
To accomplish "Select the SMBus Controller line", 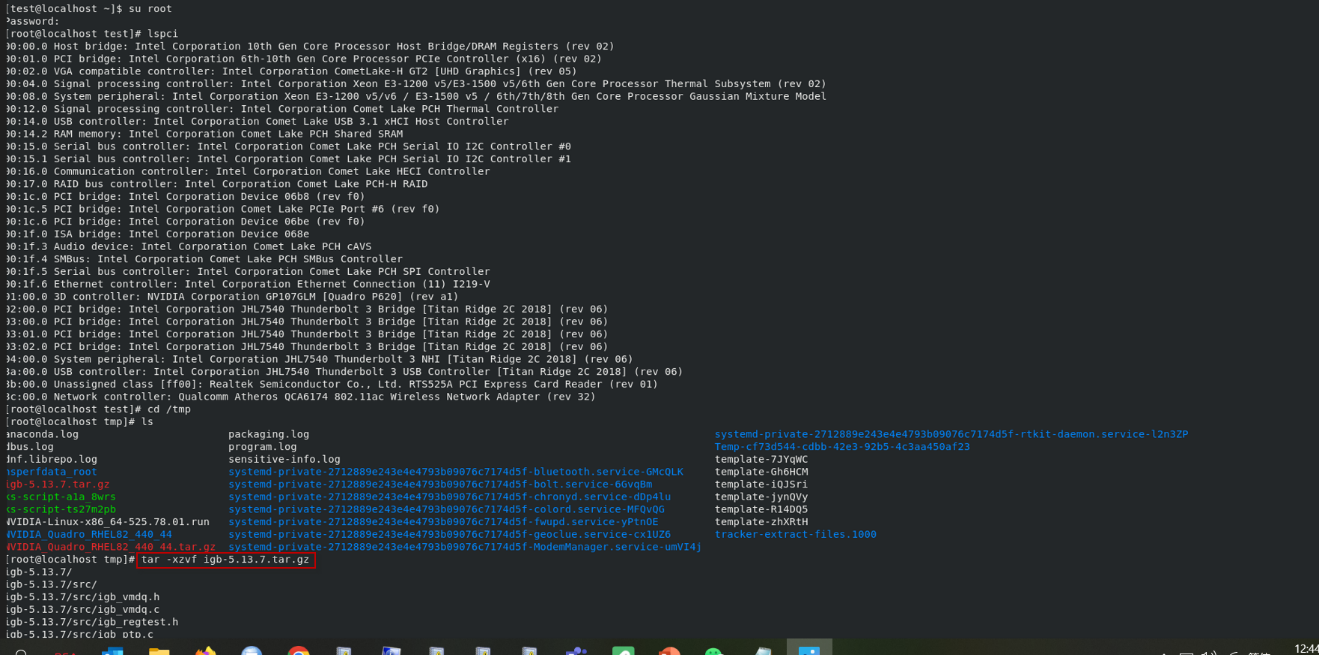I will click(203, 259).
